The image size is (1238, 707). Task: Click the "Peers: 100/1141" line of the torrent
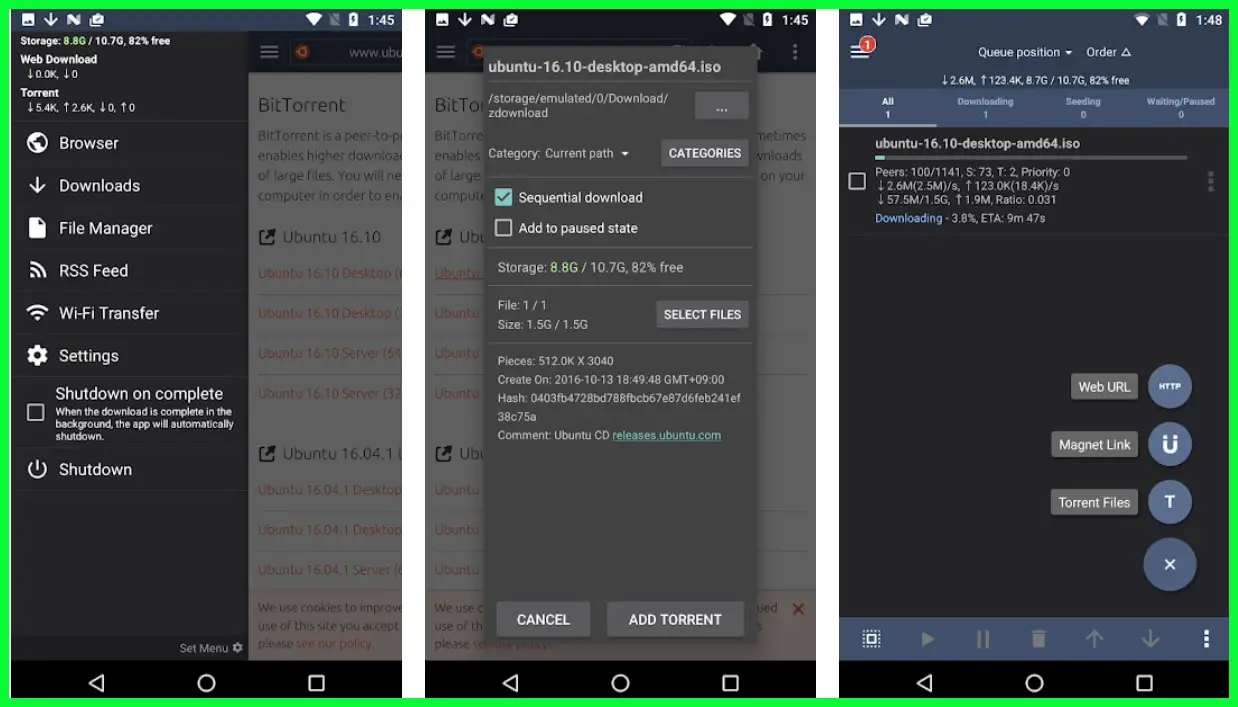(x=972, y=172)
